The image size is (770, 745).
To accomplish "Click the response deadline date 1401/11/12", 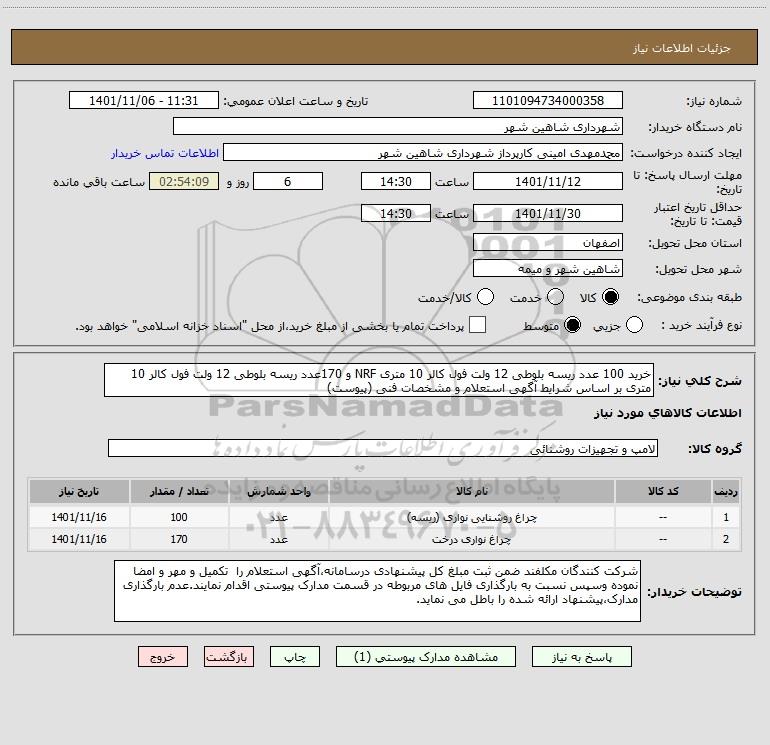I will click(548, 181).
